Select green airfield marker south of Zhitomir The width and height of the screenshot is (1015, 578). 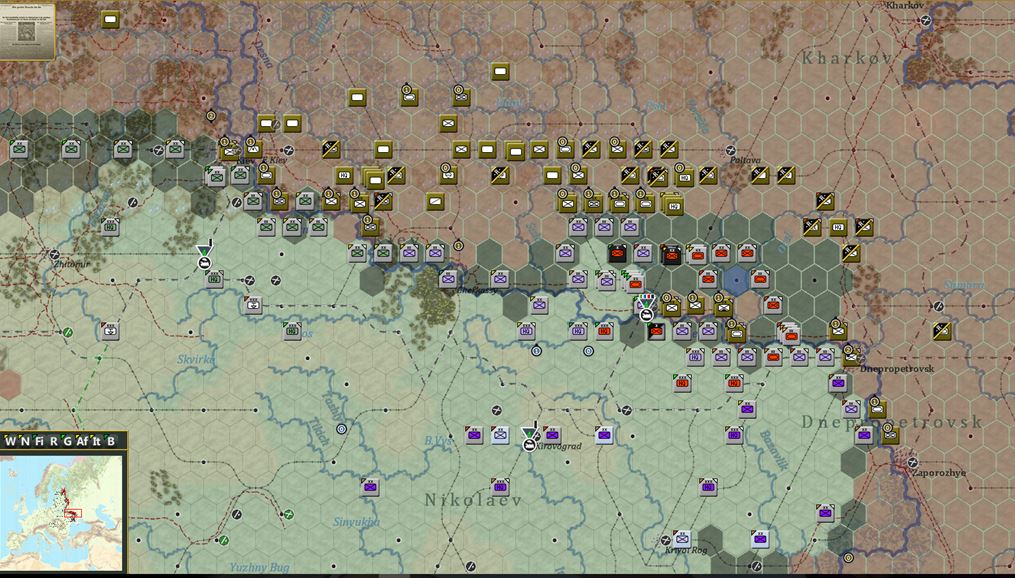point(67,333)
